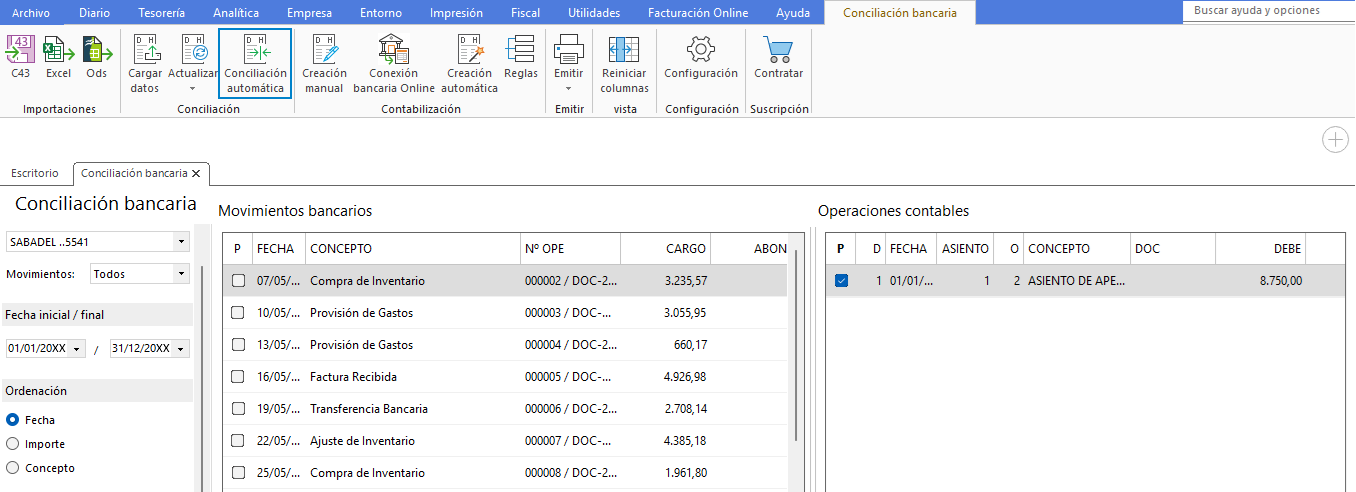
Task: Open the final date 31/12/20XX picker
Action: point(181,348)
